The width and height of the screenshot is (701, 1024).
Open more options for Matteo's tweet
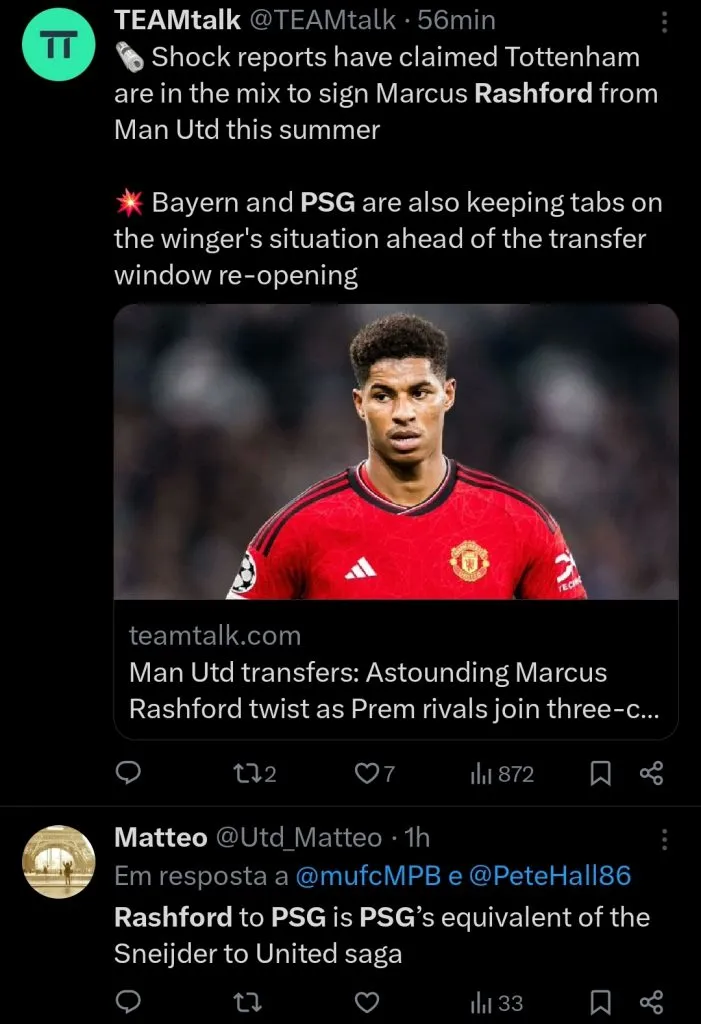pyautogui.click(x=666, y=838)
